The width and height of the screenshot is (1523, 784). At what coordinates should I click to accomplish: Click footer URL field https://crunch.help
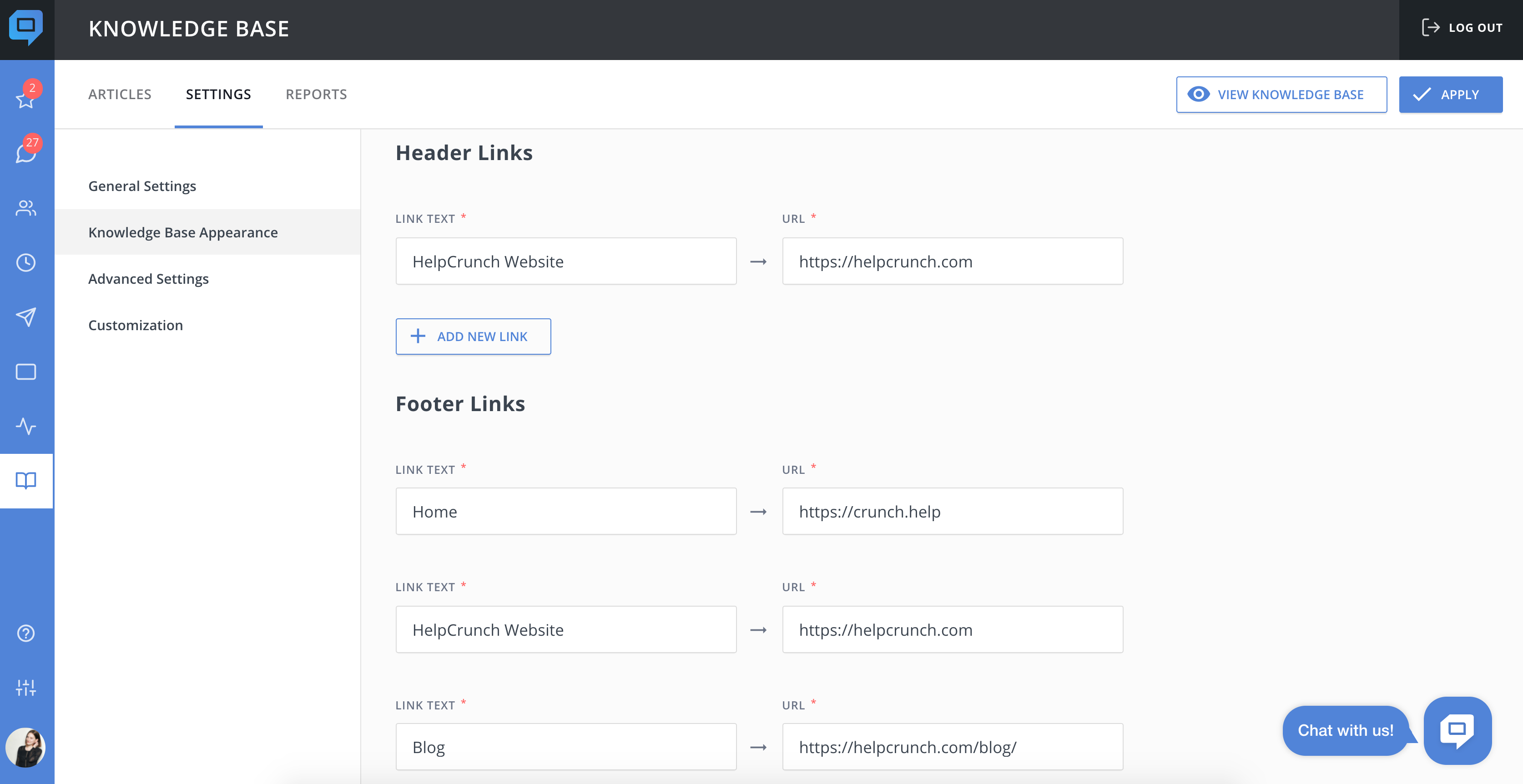[953, 512]
